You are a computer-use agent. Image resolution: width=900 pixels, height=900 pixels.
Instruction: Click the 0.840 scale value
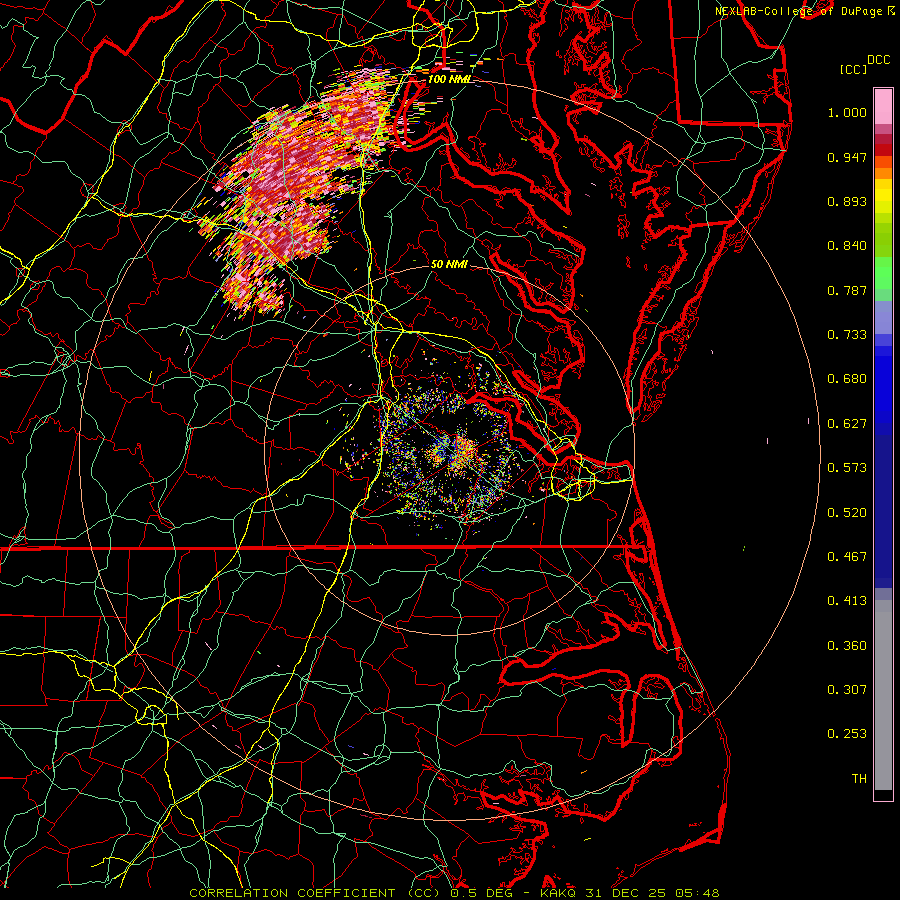[847, 246]
